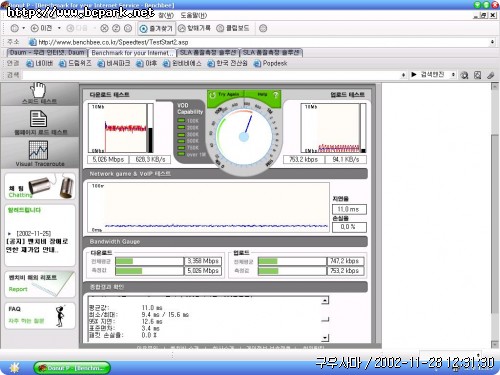Screen dimensions: 500x375
Task: Open the 드림위즈 link bar shortcut
Action: tap(75, 63)
